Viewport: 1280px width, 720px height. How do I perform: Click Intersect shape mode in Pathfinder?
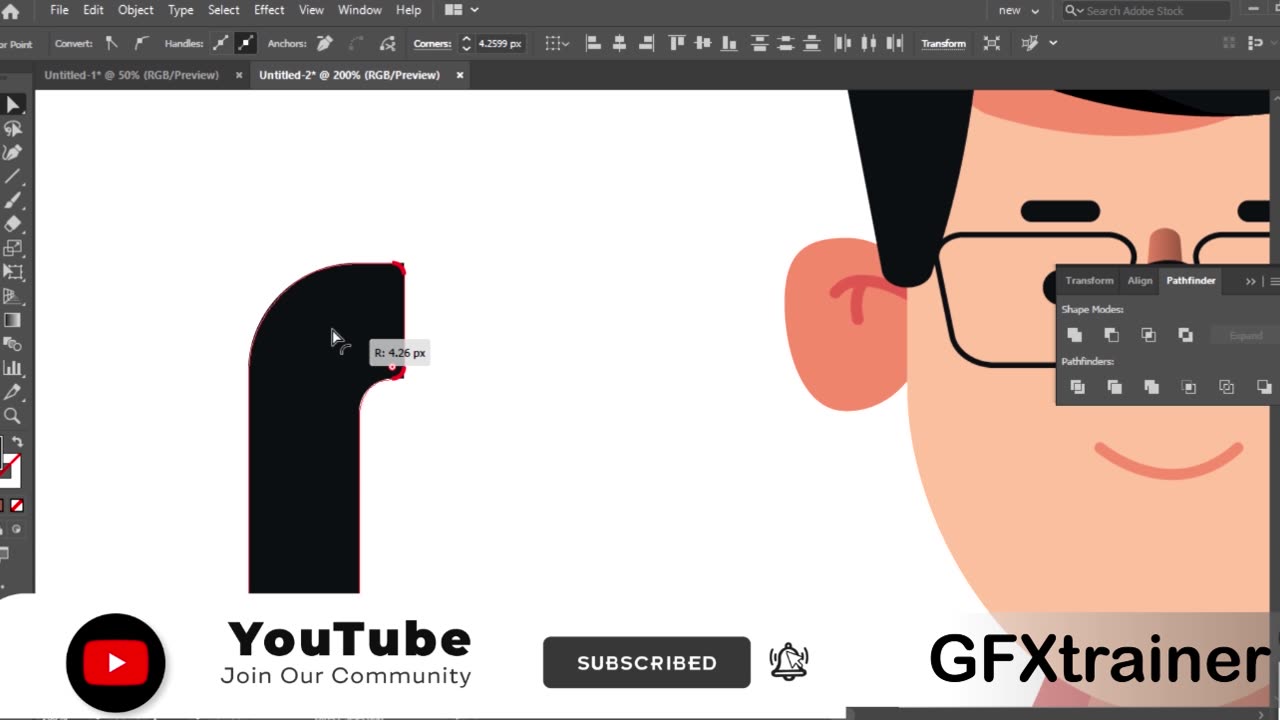(1148, 335)
